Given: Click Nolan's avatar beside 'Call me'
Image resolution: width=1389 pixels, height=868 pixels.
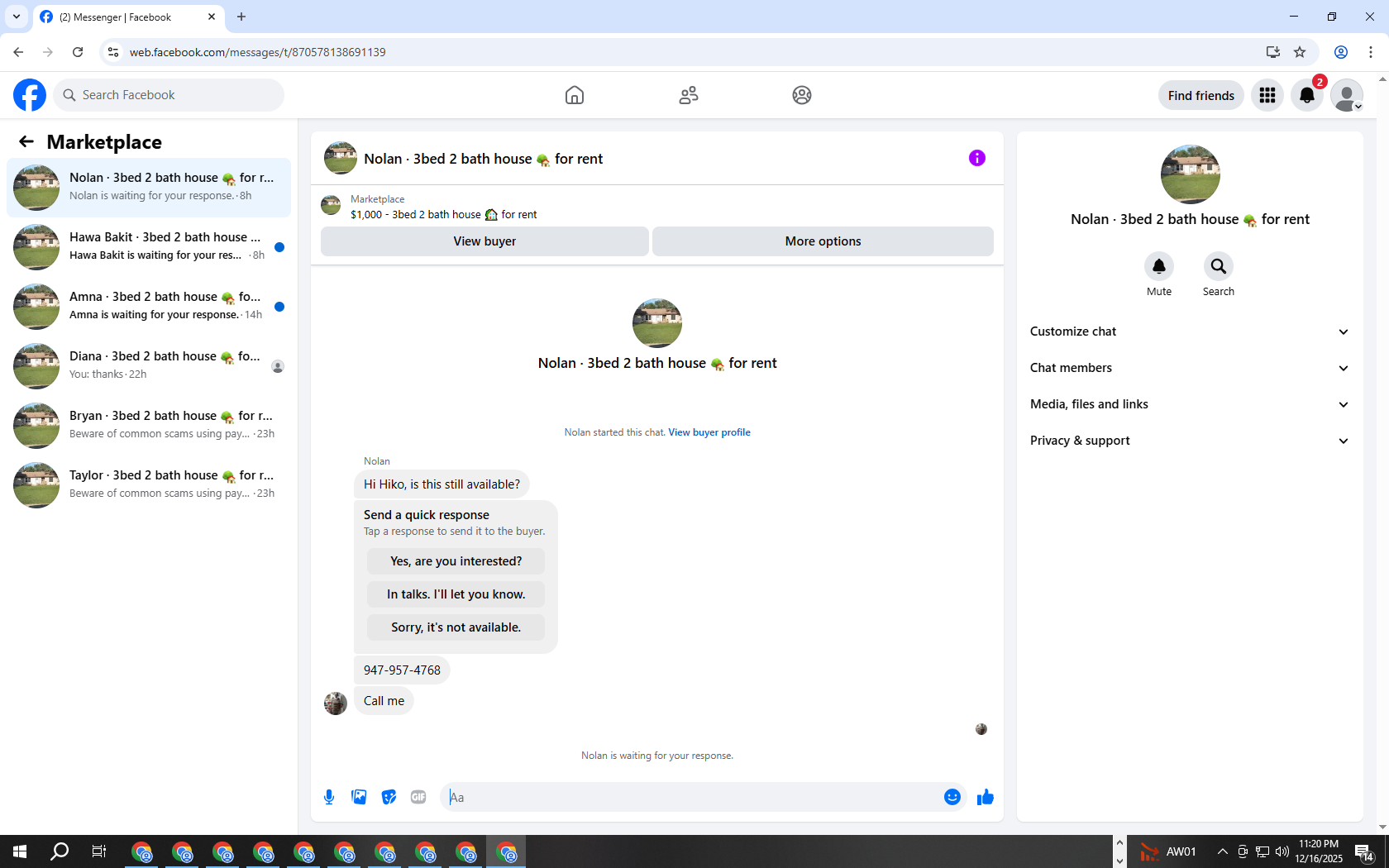Looking at the screenshot, I should click(x=336, y=703).
